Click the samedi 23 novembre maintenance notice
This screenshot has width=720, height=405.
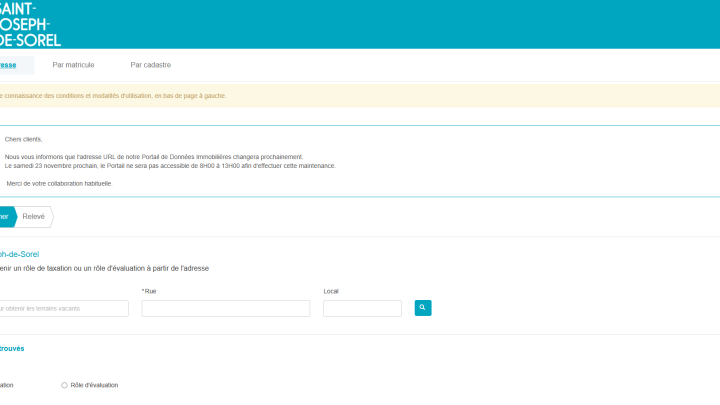(170, 166)
